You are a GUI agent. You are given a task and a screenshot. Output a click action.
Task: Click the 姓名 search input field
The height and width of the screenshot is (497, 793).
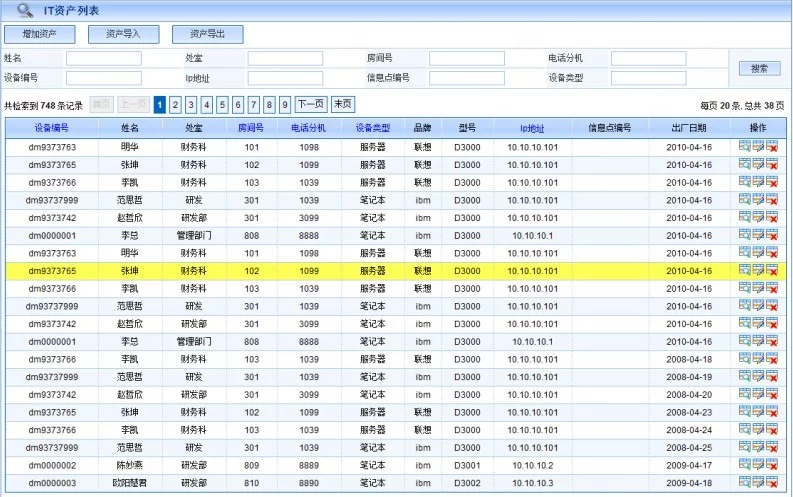[x=104, y=59]
